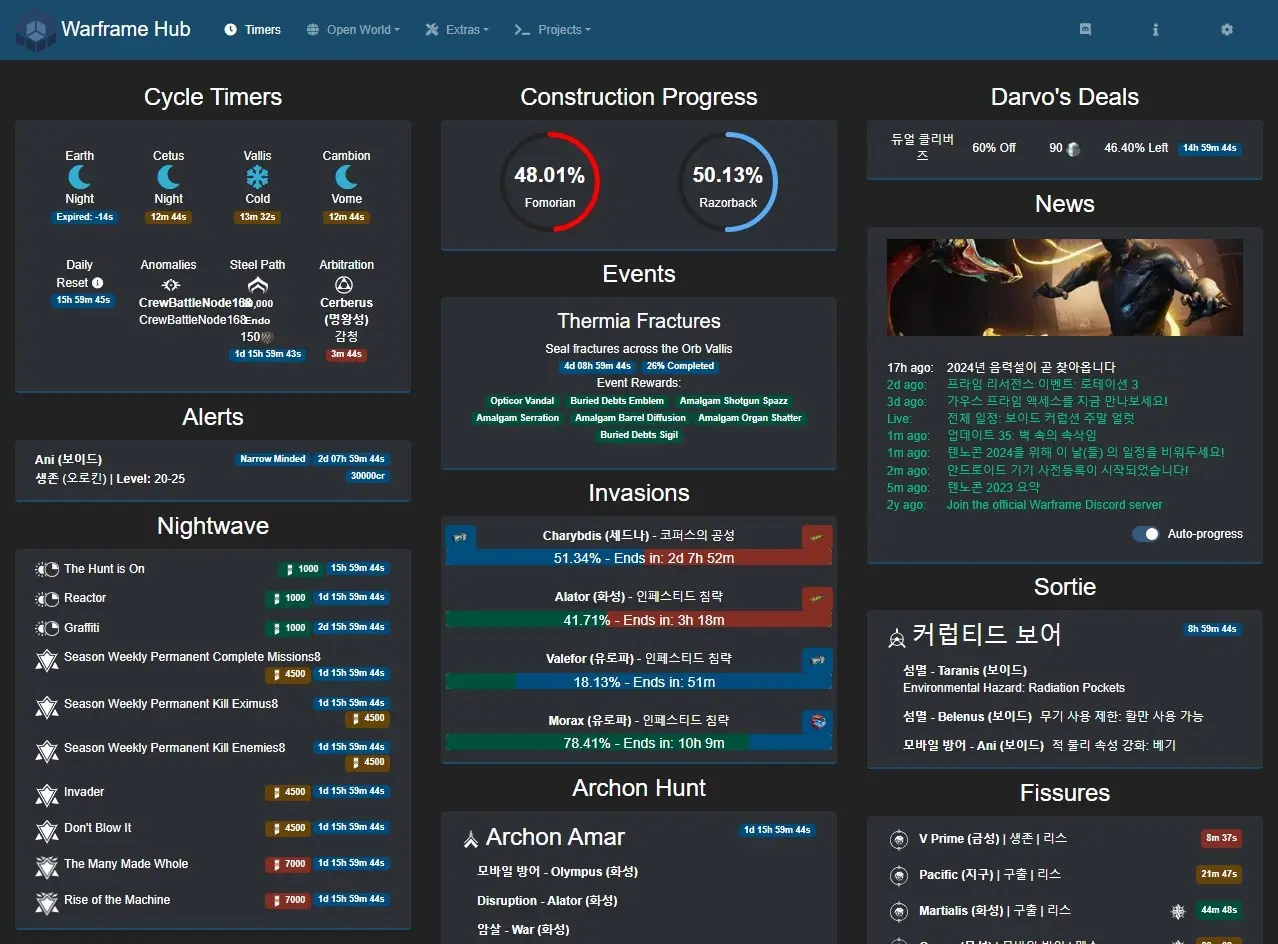Click the Darvo's Deals 14h 59m 44s timer

(x=1210, y=148)
